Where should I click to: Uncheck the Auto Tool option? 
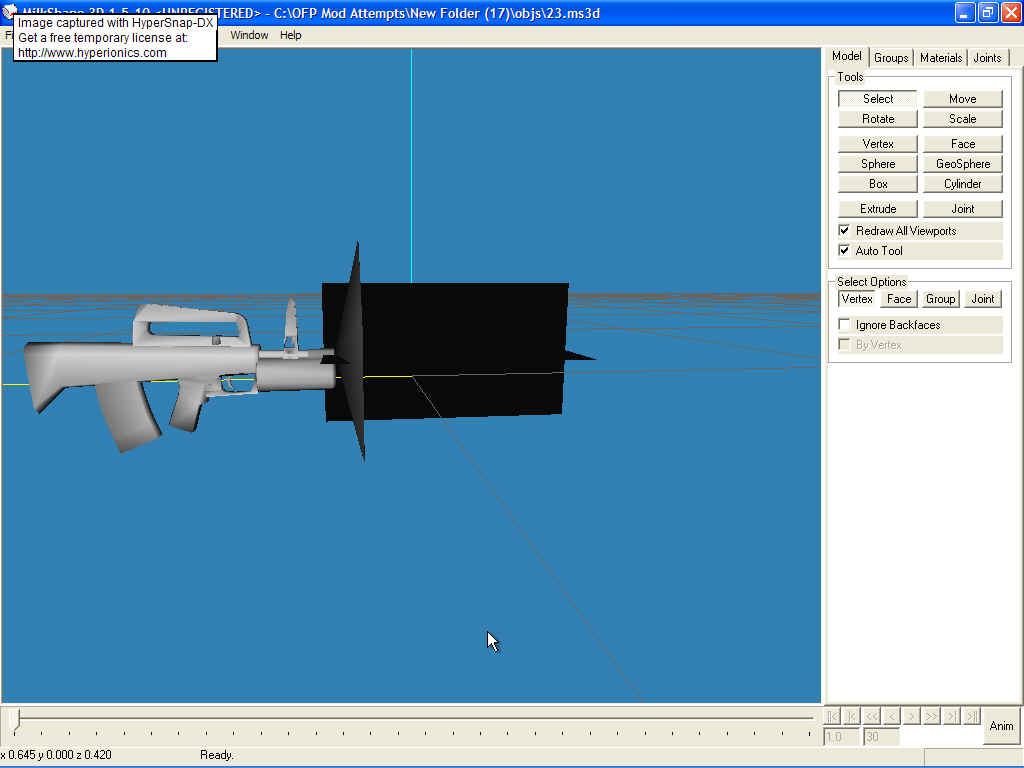845,251
